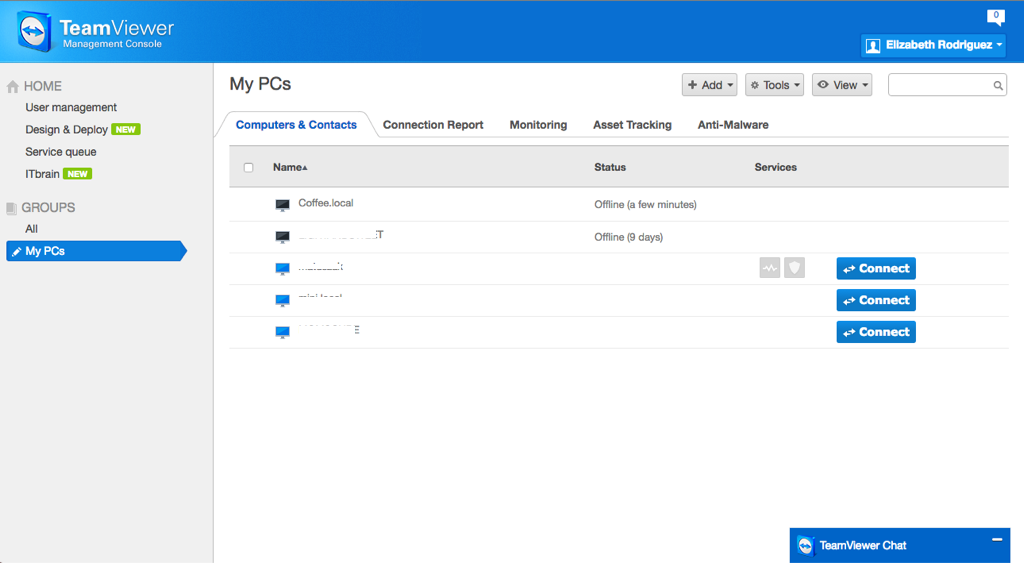Select the My PCs group

[96, 251]
